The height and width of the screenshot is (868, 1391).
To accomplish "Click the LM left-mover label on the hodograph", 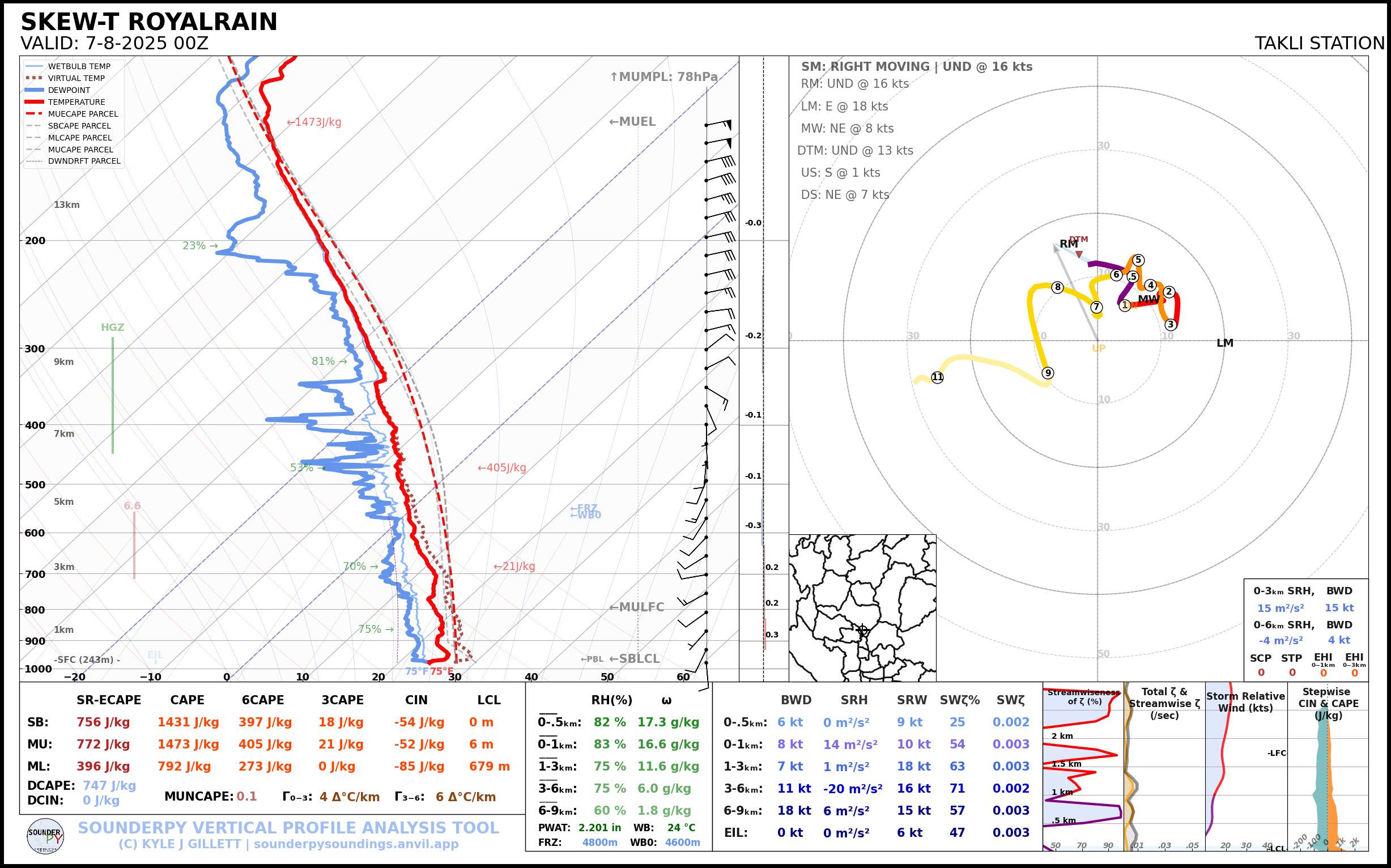I will click(1224, 343).
